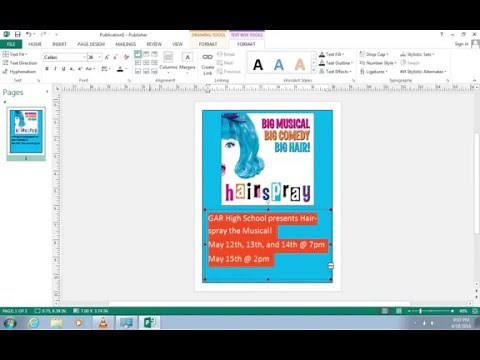The width and height of the screenshot is (480, 360).
Task: Switch to the HOME tab
Action: 35,44
